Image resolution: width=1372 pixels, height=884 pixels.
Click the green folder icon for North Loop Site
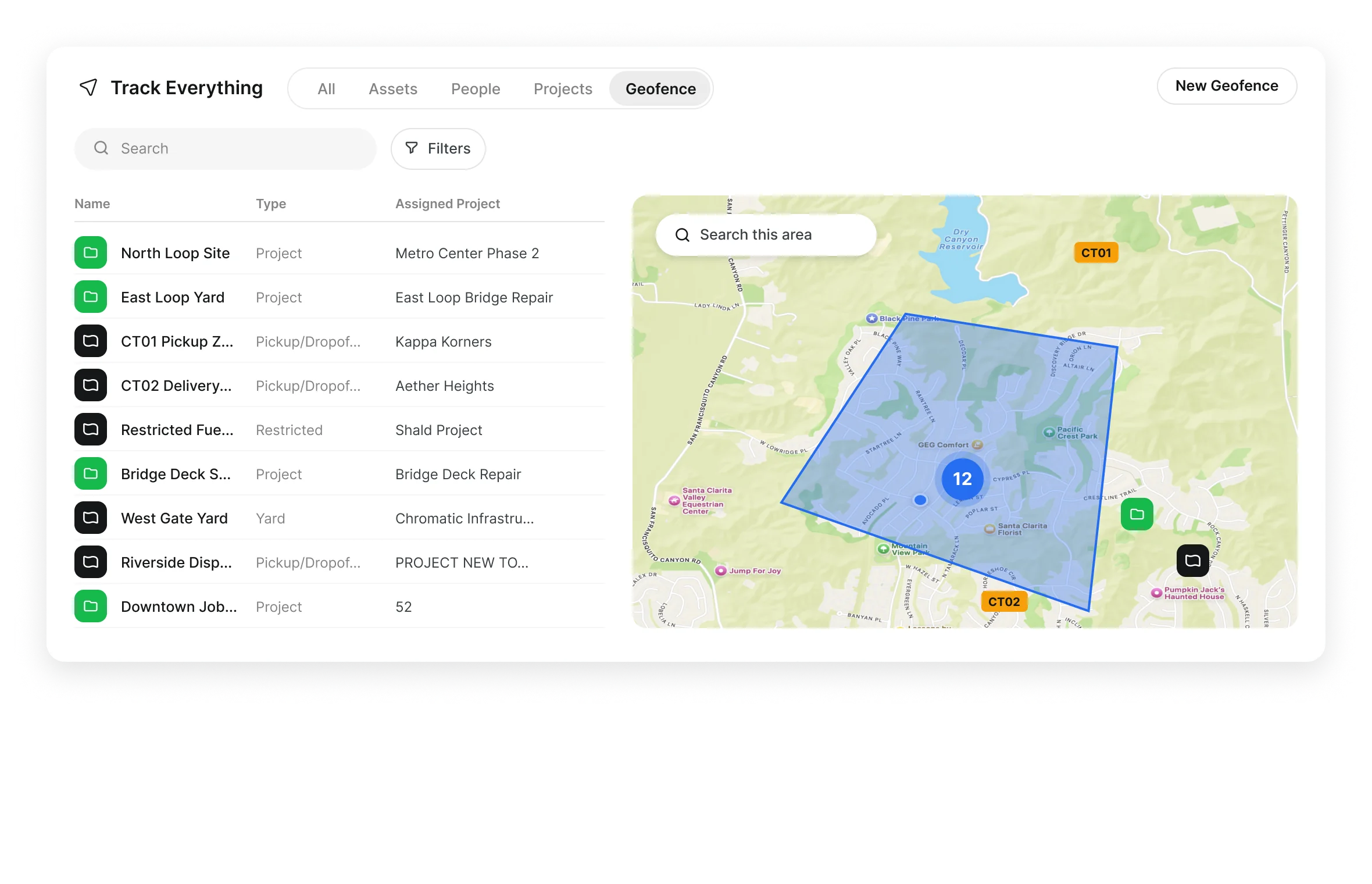coord(91,252)
